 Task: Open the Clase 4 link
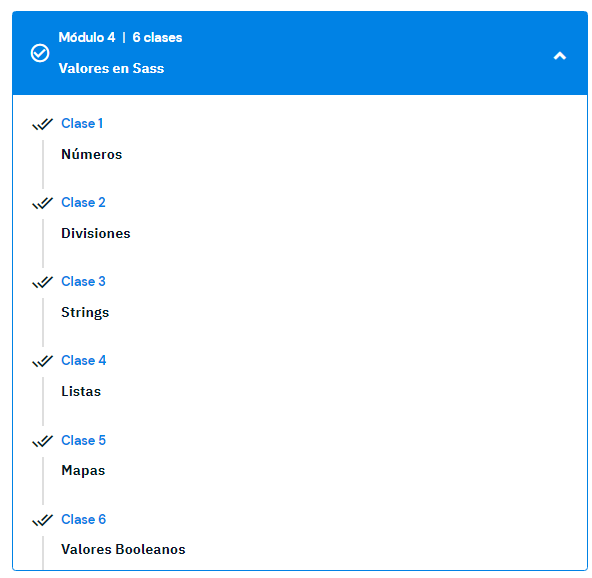click(83, 360)
